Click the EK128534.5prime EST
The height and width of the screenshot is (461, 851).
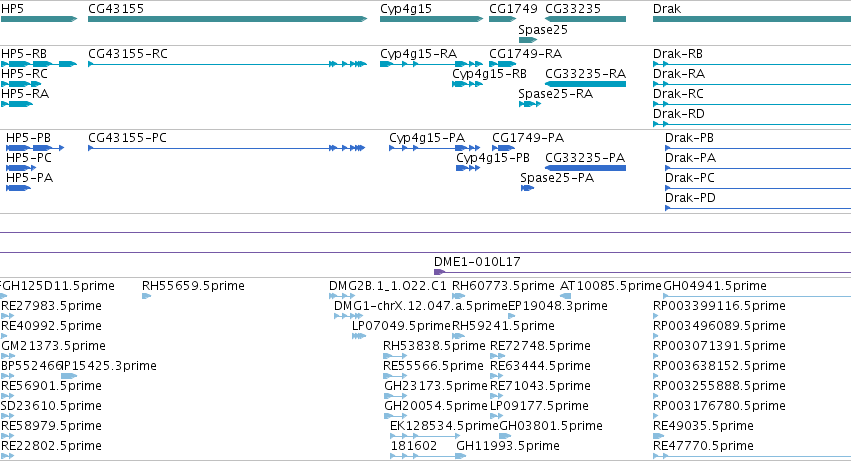425,437
